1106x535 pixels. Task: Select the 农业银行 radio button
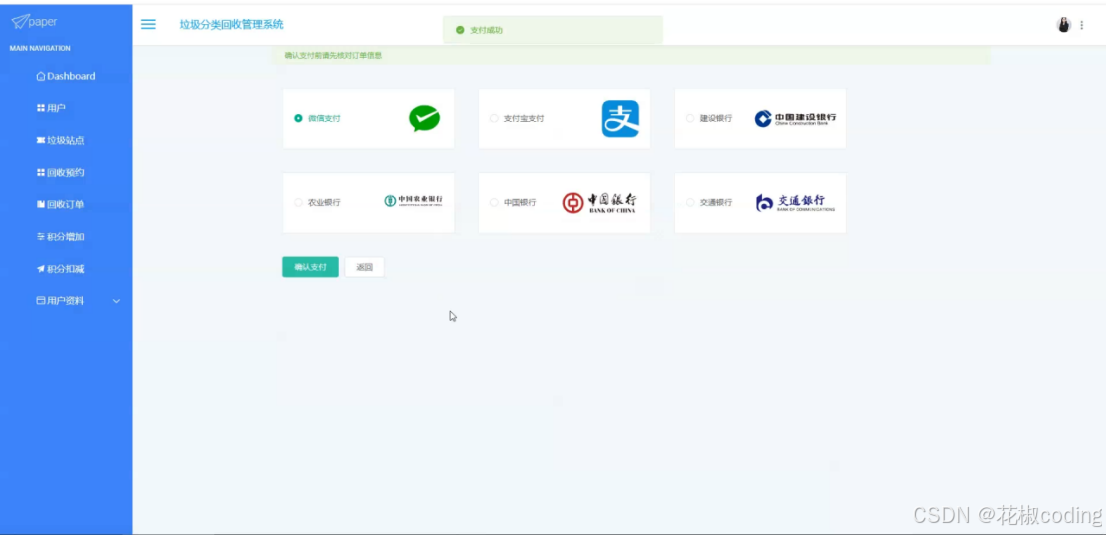298,203
